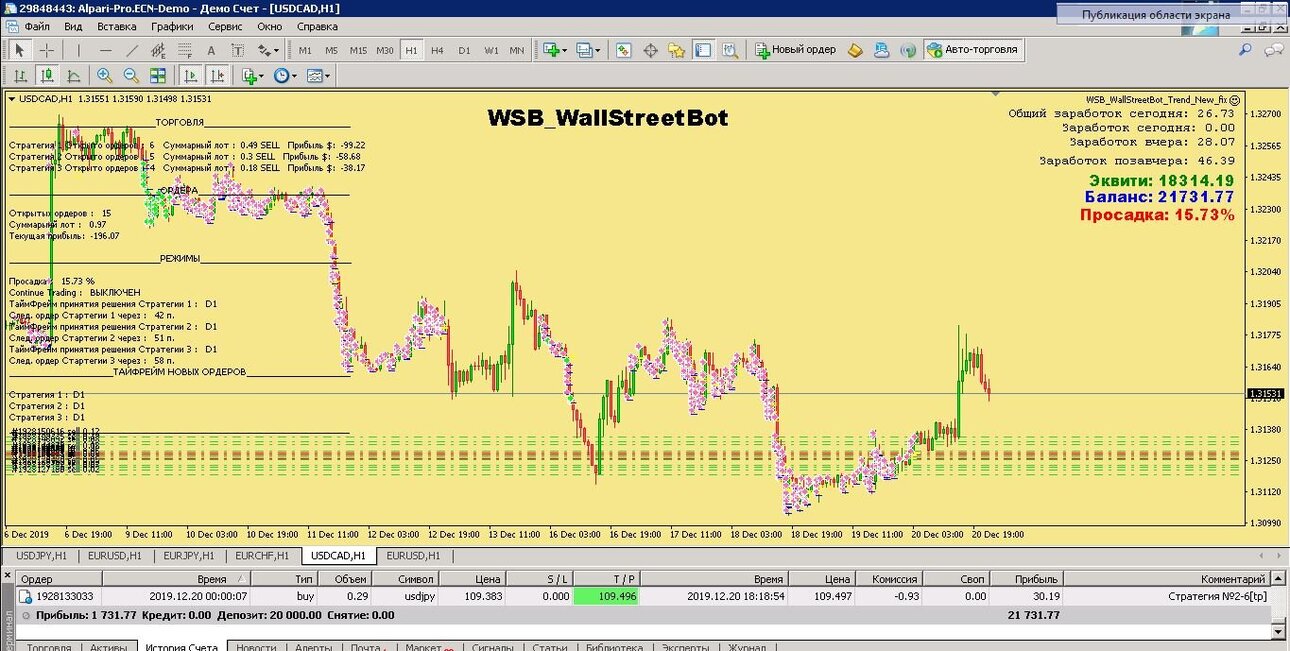Draw a vertical line on chart
Screen dimensions: 1290x651
[80, 50]
